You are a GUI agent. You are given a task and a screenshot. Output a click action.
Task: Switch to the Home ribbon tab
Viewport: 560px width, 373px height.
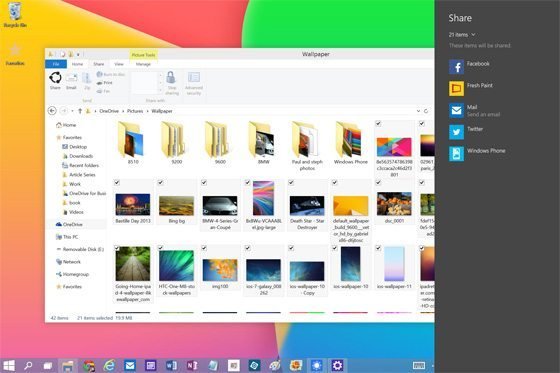point(77,64)
